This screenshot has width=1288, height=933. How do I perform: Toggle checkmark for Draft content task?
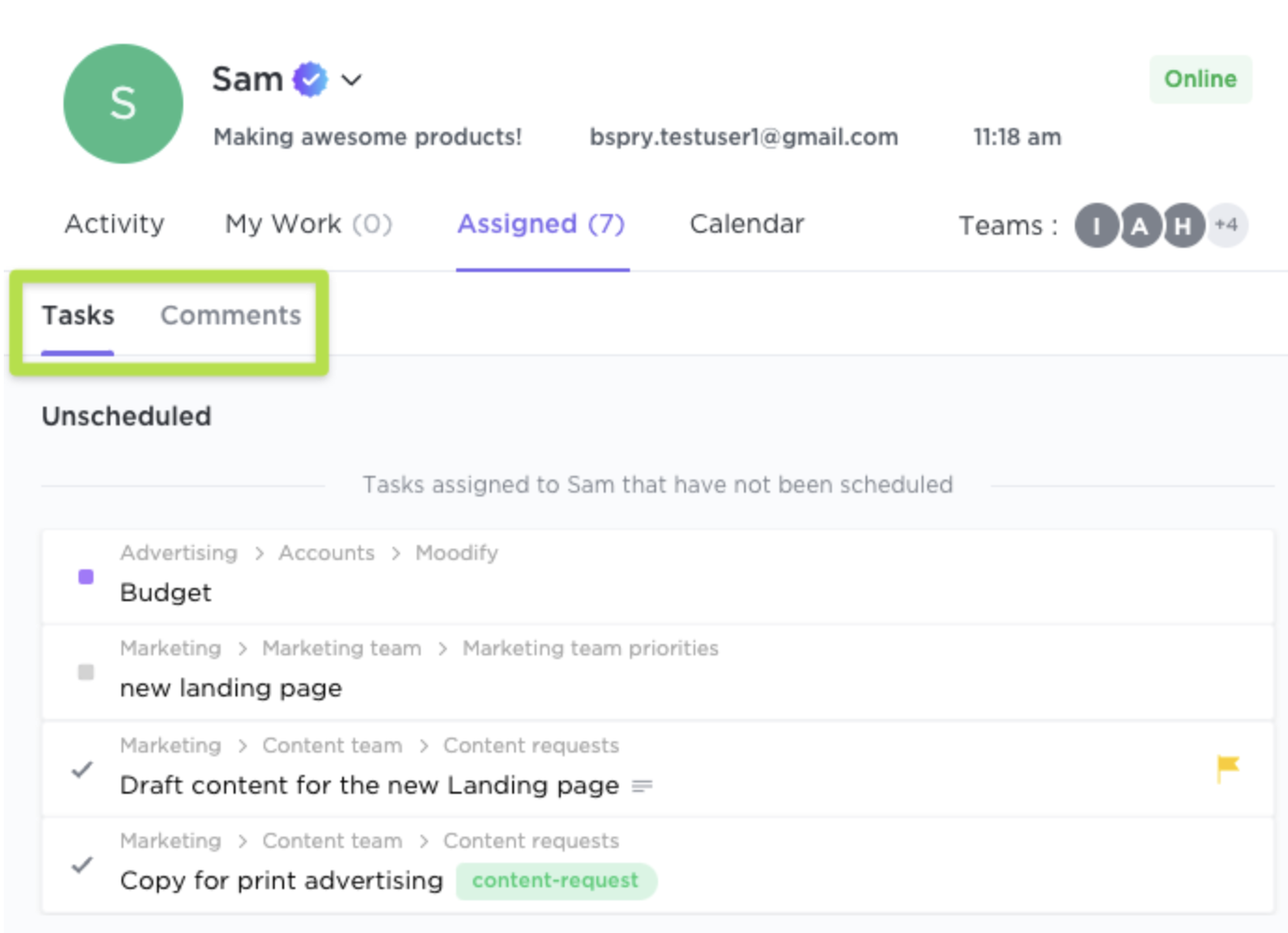tap(82, 769)
